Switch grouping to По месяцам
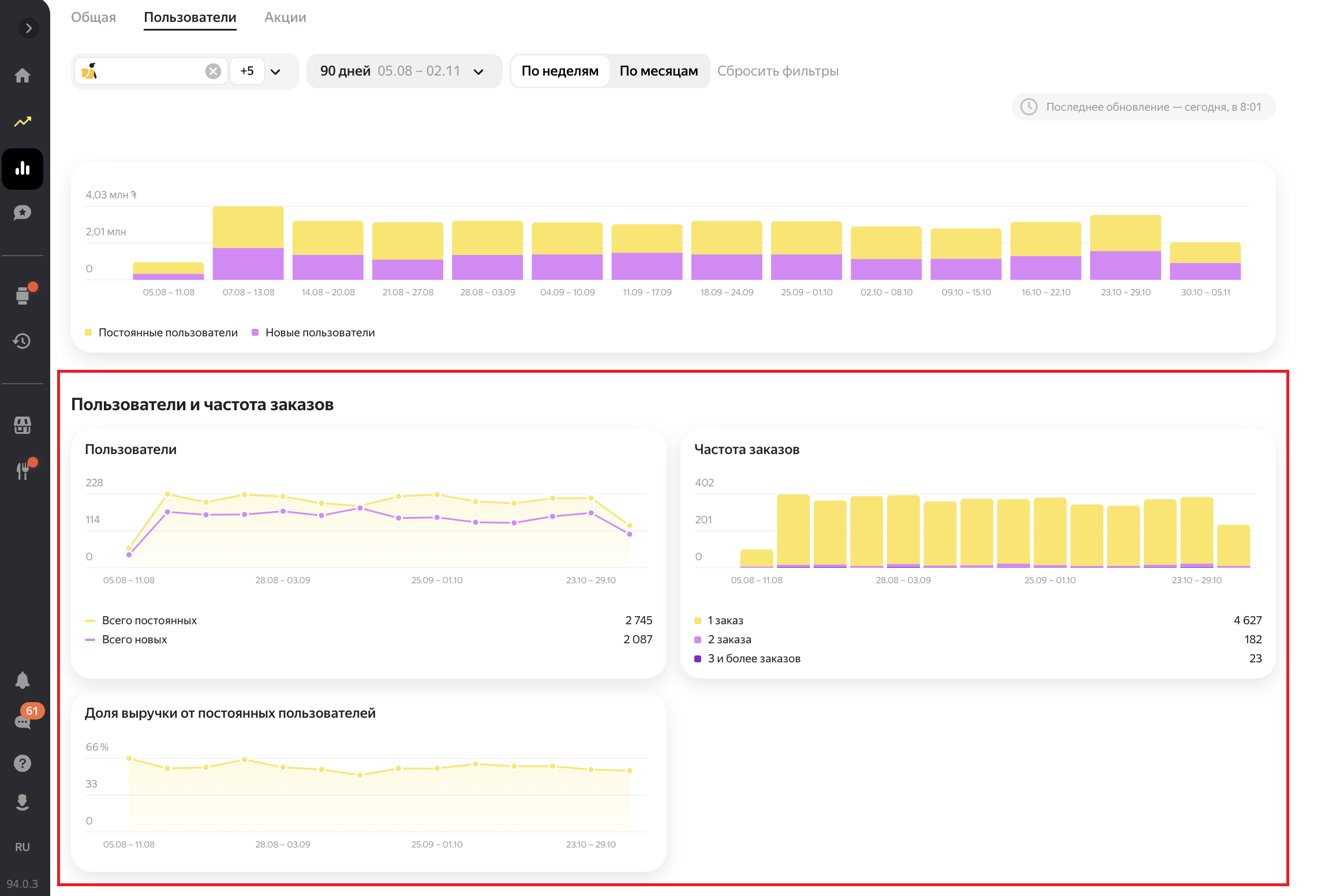Image resolution: width=1321 pixels, height=896 pixels. 658,71
